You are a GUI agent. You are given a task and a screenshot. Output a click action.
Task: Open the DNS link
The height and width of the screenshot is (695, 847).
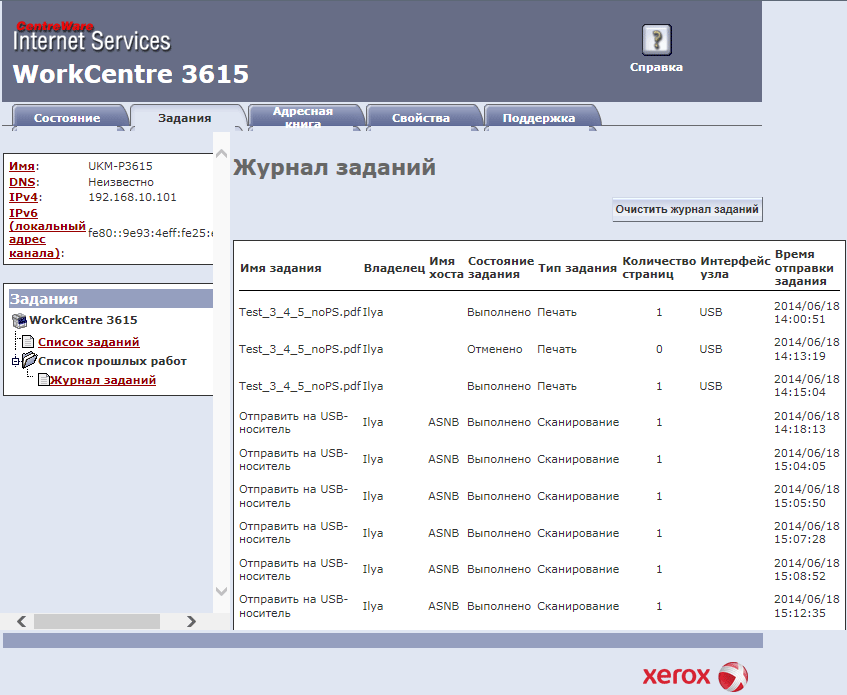tap(22, 182)
